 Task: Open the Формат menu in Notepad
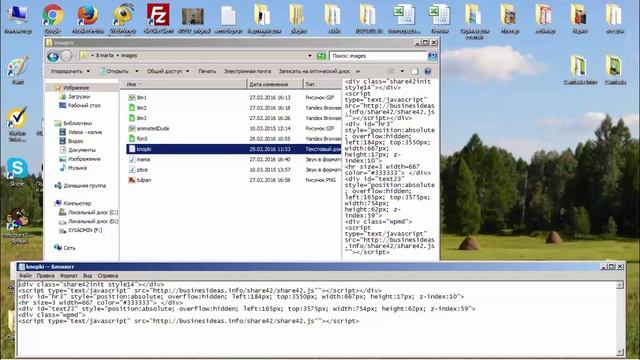[x=69, y=276]
